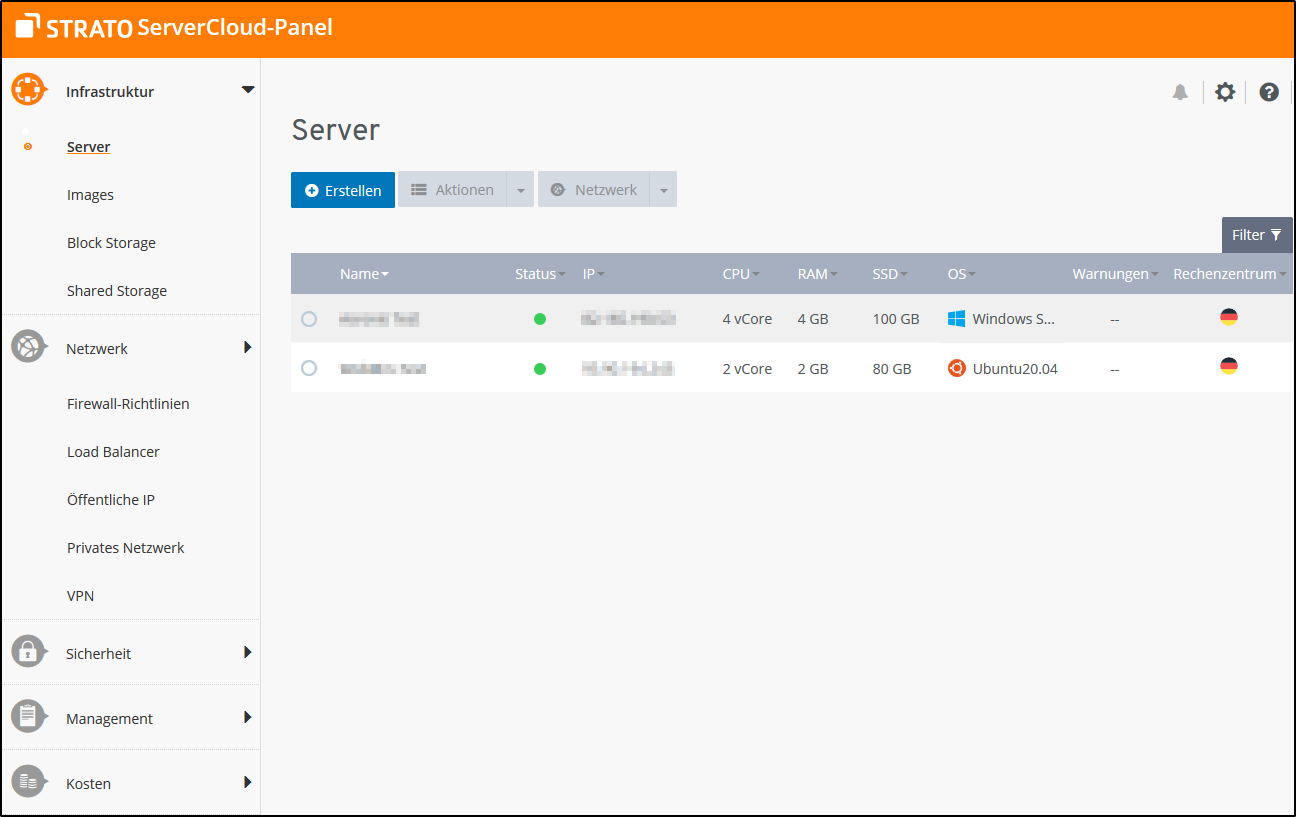Select the Ubuntu20.04 server radio button

(309, 368)
